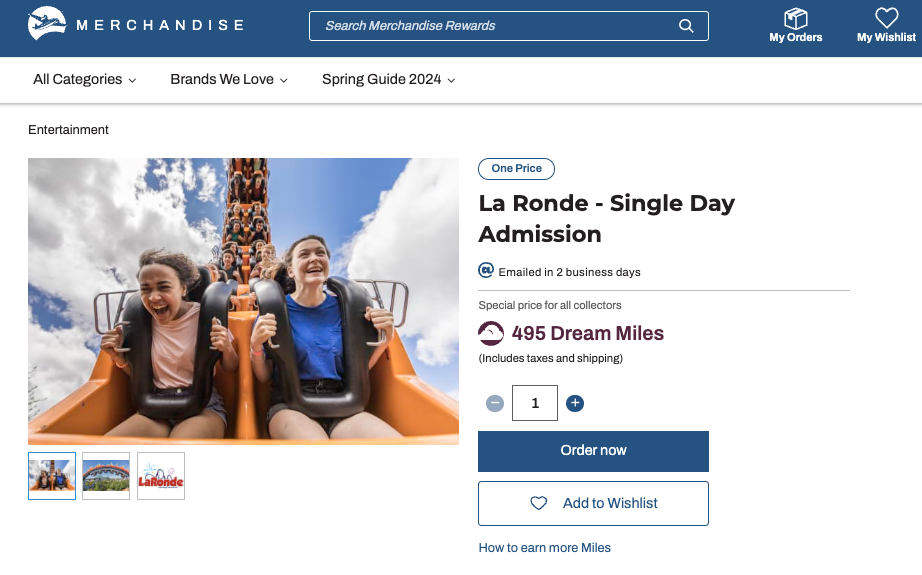Select the coaster track thumbnail
This screenshot has width=922, height=575.
click(x=106, y=476)
